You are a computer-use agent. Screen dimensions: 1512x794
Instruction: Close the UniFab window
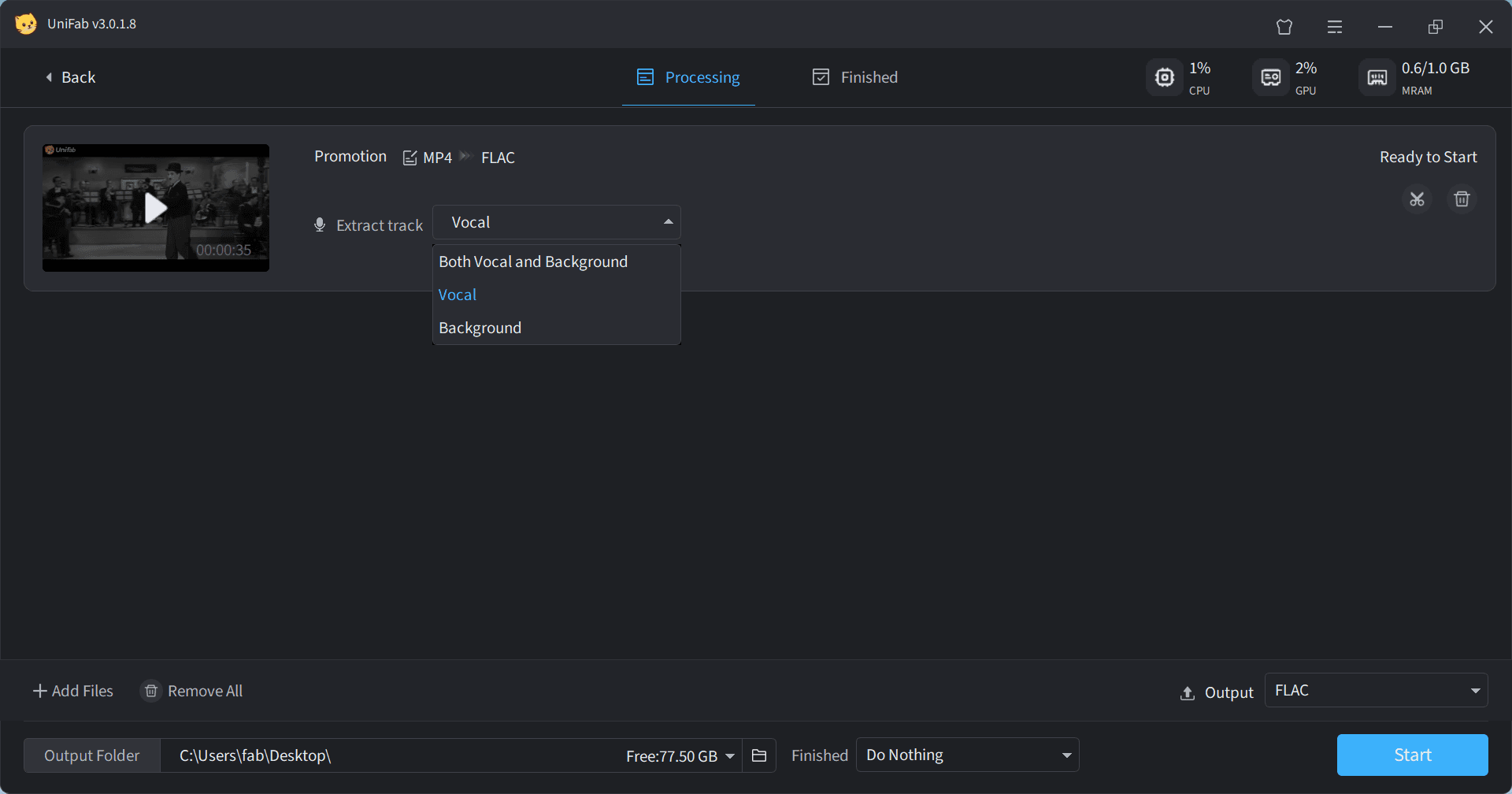coord(1486,27)
